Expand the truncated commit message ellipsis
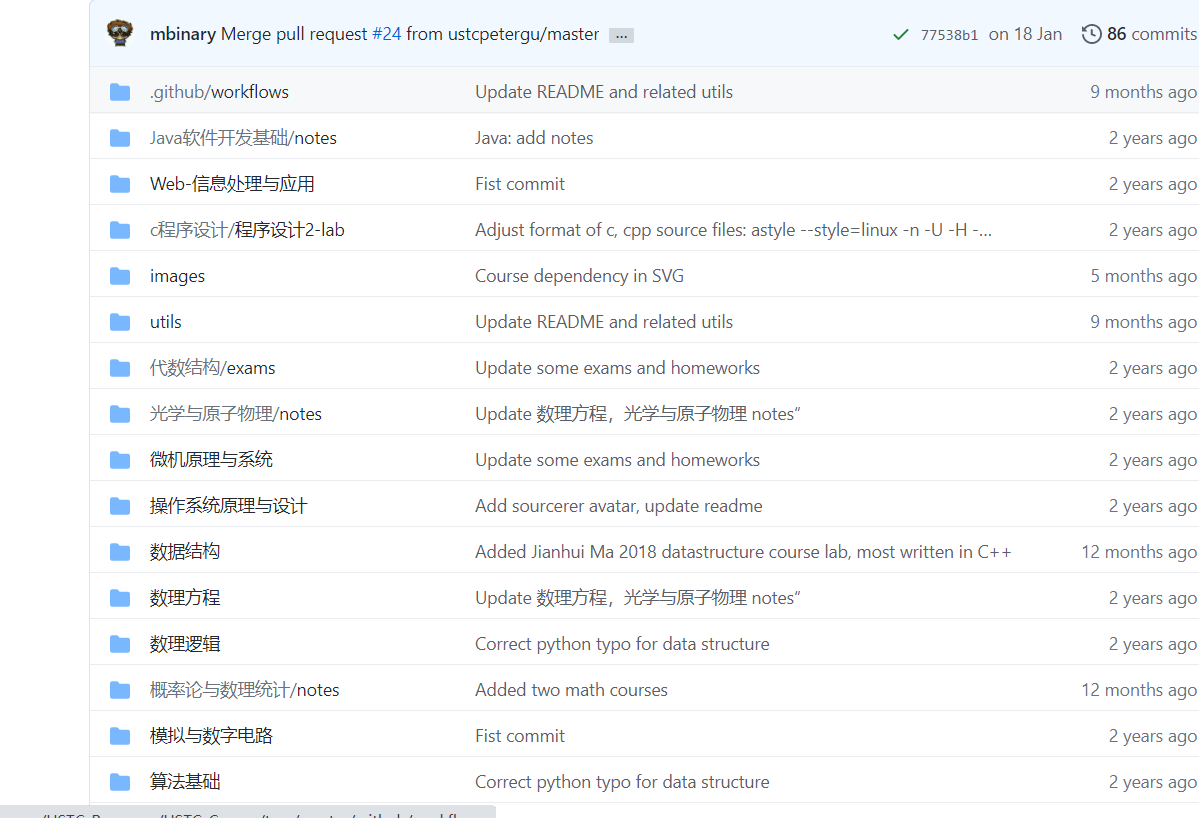The image size is (1199, 818). (621, 34)
